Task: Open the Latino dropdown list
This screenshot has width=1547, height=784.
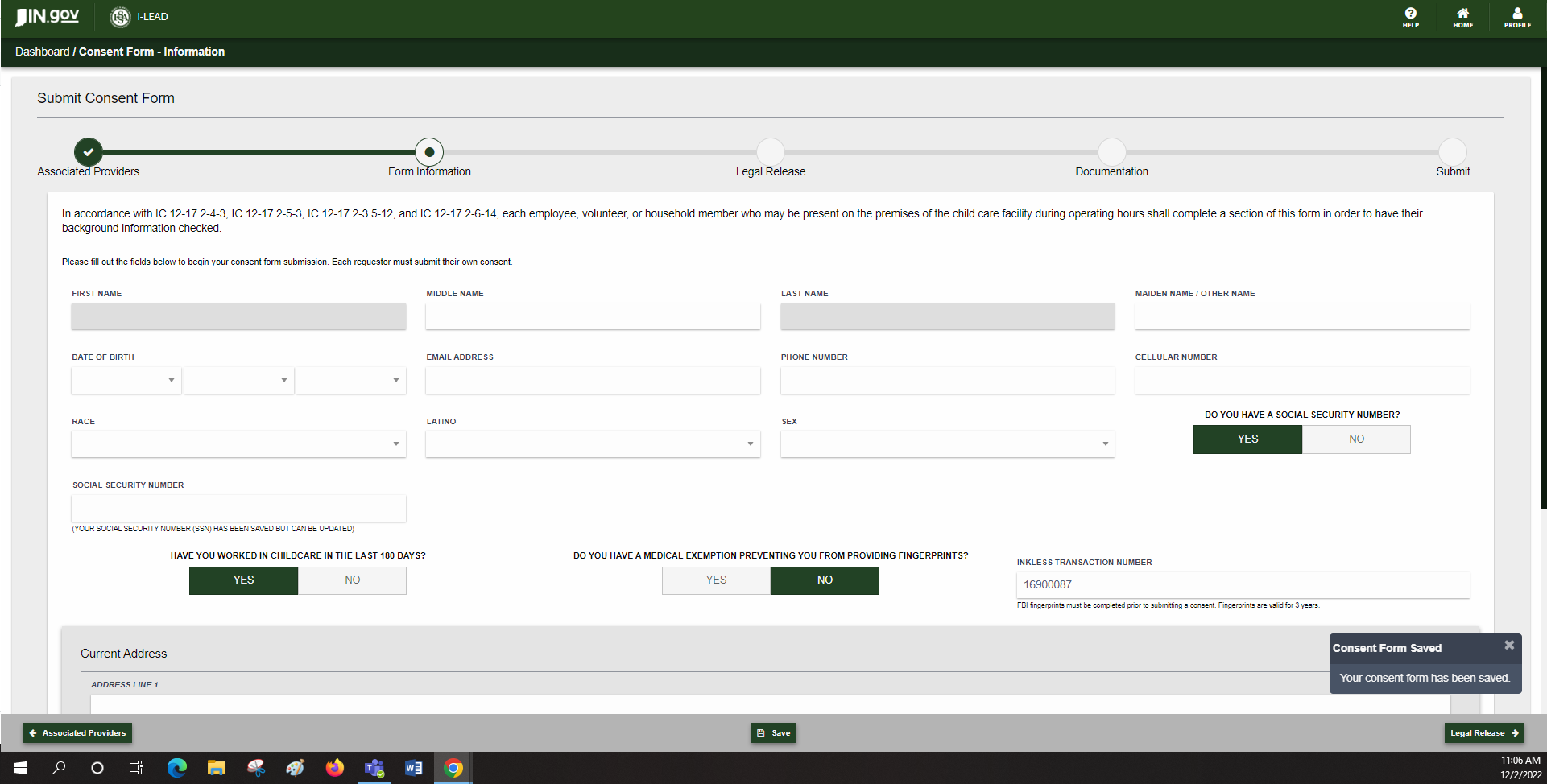Action: click(x=593, y=444)
